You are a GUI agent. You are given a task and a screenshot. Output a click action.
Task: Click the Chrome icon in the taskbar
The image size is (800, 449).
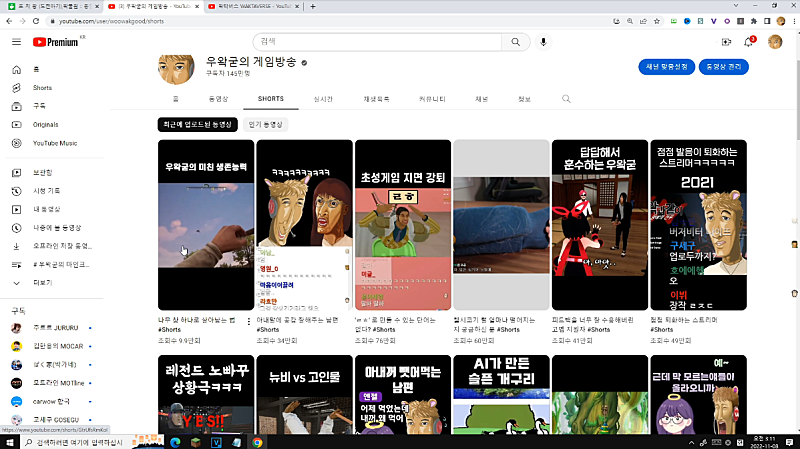click(257, 441)
